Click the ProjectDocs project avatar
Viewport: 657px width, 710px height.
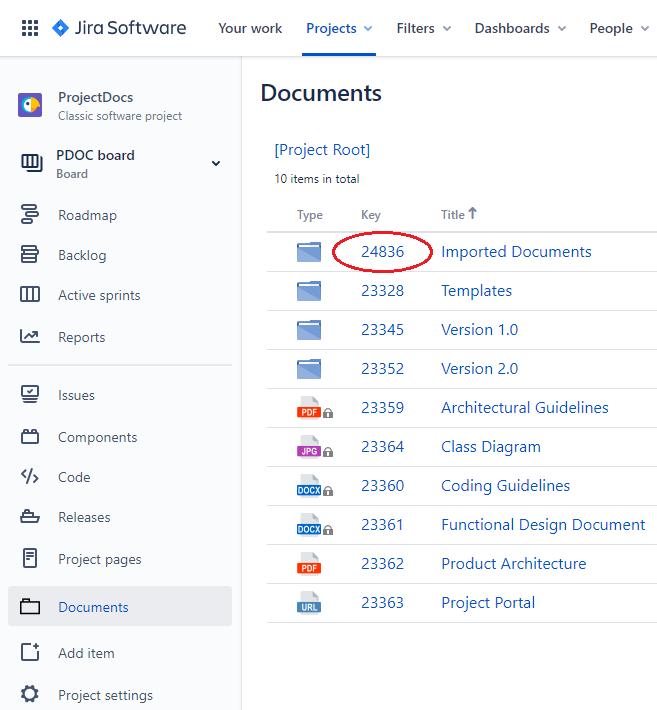point(30,105)
